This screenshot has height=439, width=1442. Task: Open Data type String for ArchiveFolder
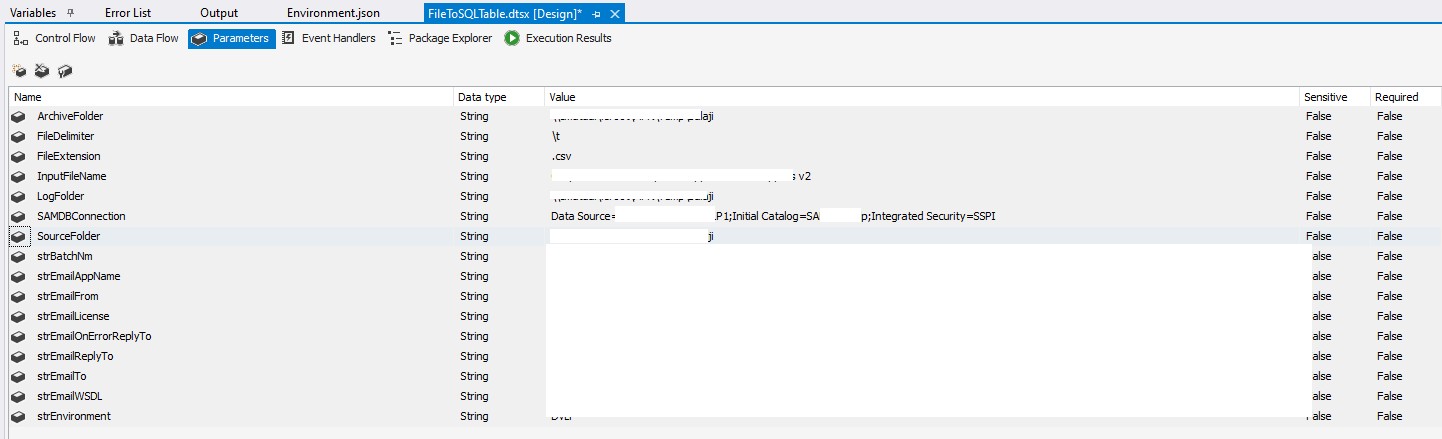(474, 116)
